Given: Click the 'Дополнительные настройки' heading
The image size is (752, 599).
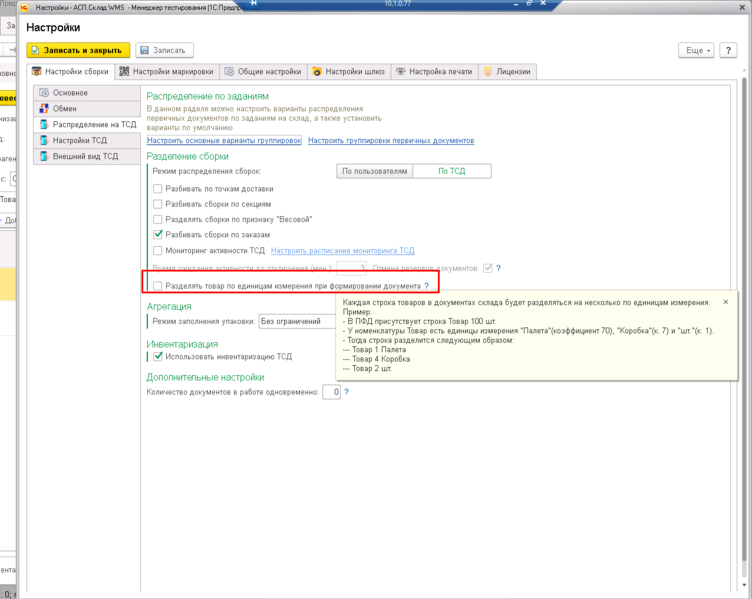Looking at the screenshot, I should click(x=205, y=377).
